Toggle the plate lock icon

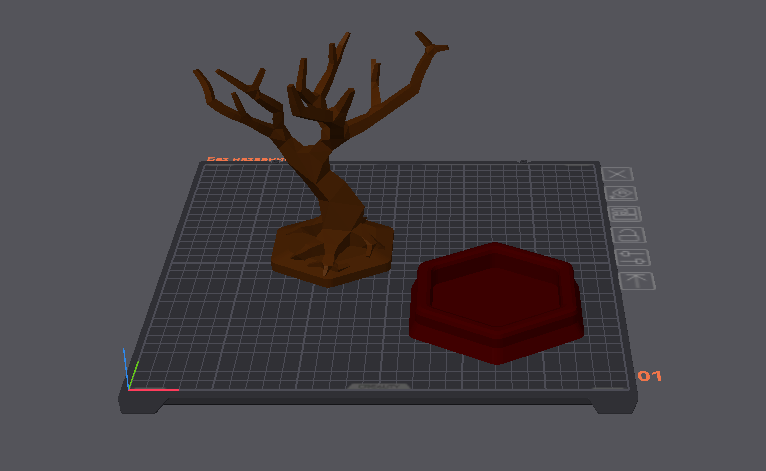click(629, 235)
